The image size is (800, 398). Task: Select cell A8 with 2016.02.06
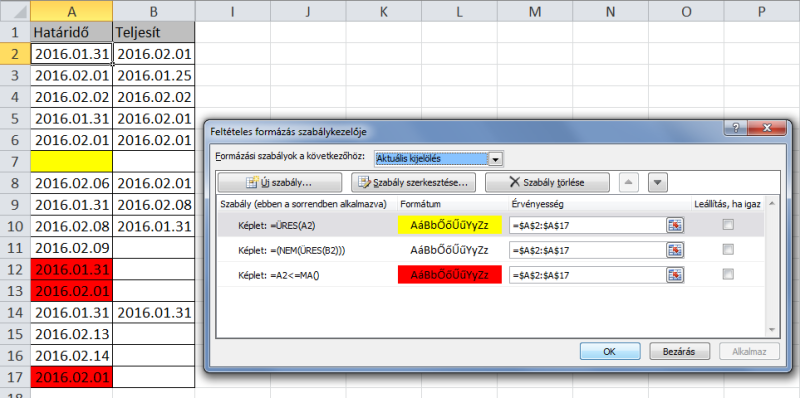71,183
